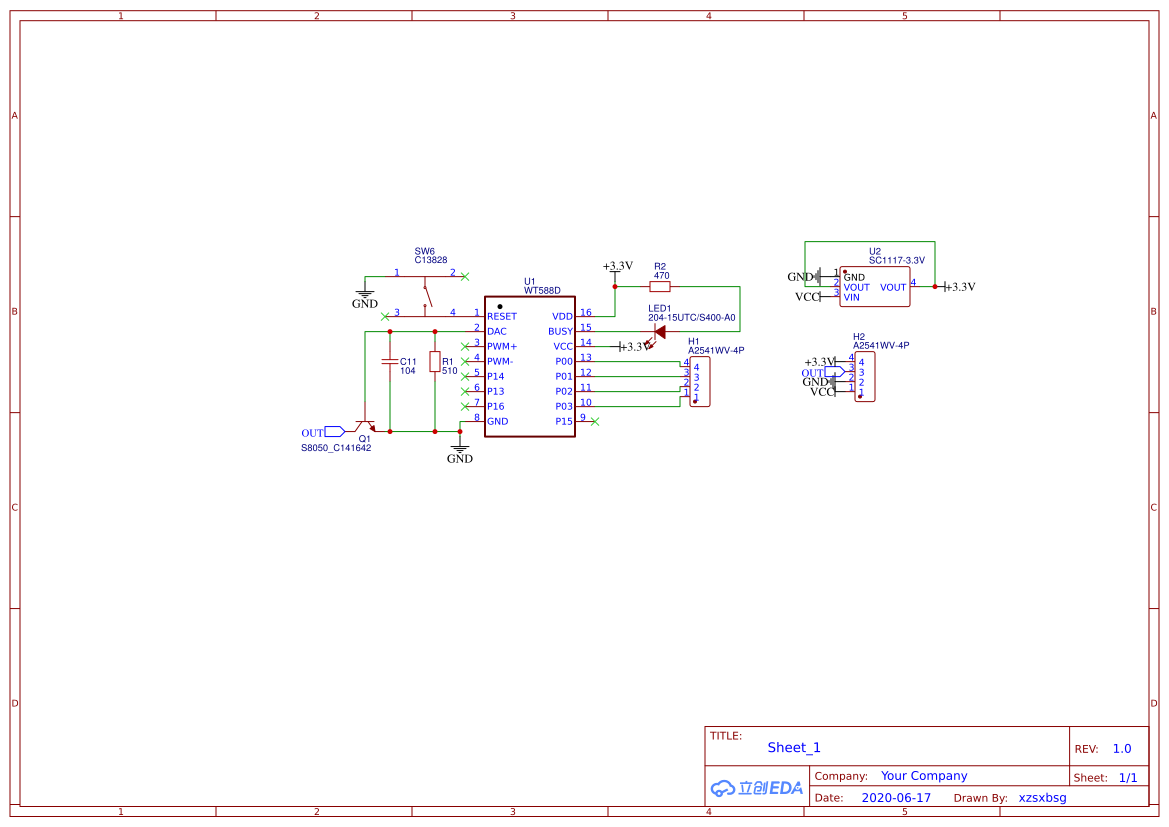Viewport: 1169px width, 827px height.
Task: Click the '510' value of R1
Action: [450, 371]
